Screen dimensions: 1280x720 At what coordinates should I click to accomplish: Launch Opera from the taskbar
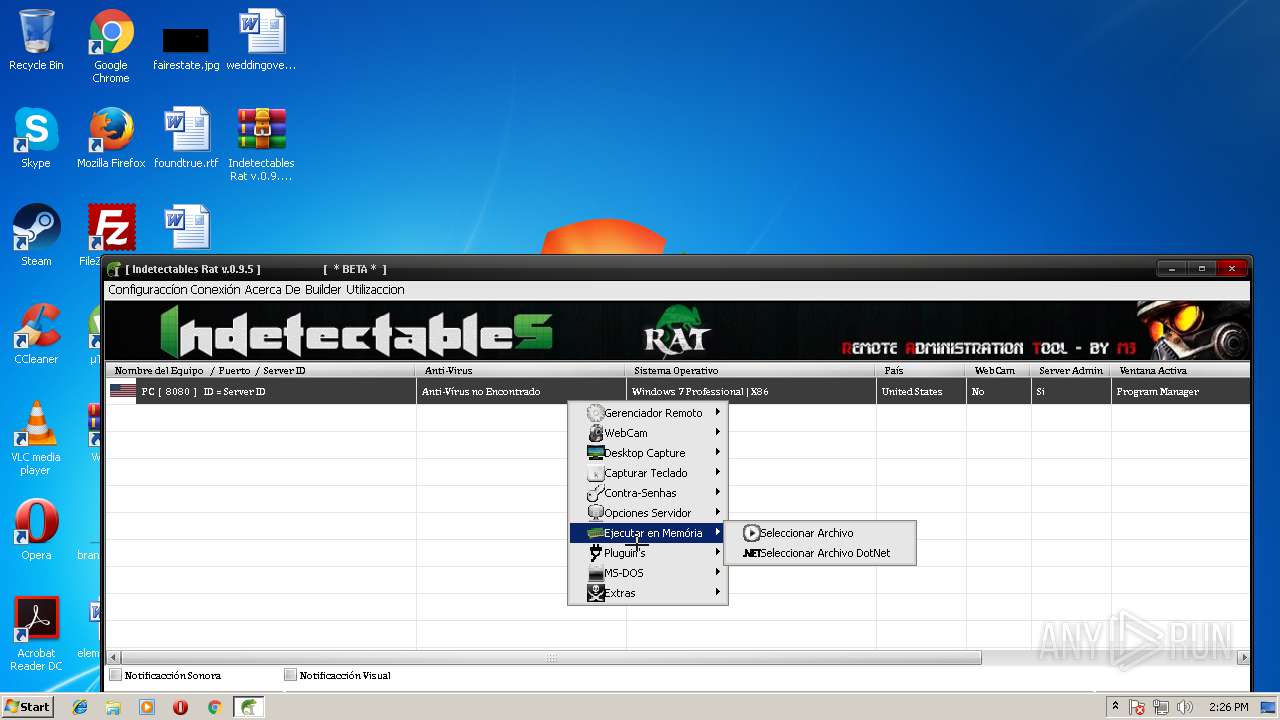(180, 707)
